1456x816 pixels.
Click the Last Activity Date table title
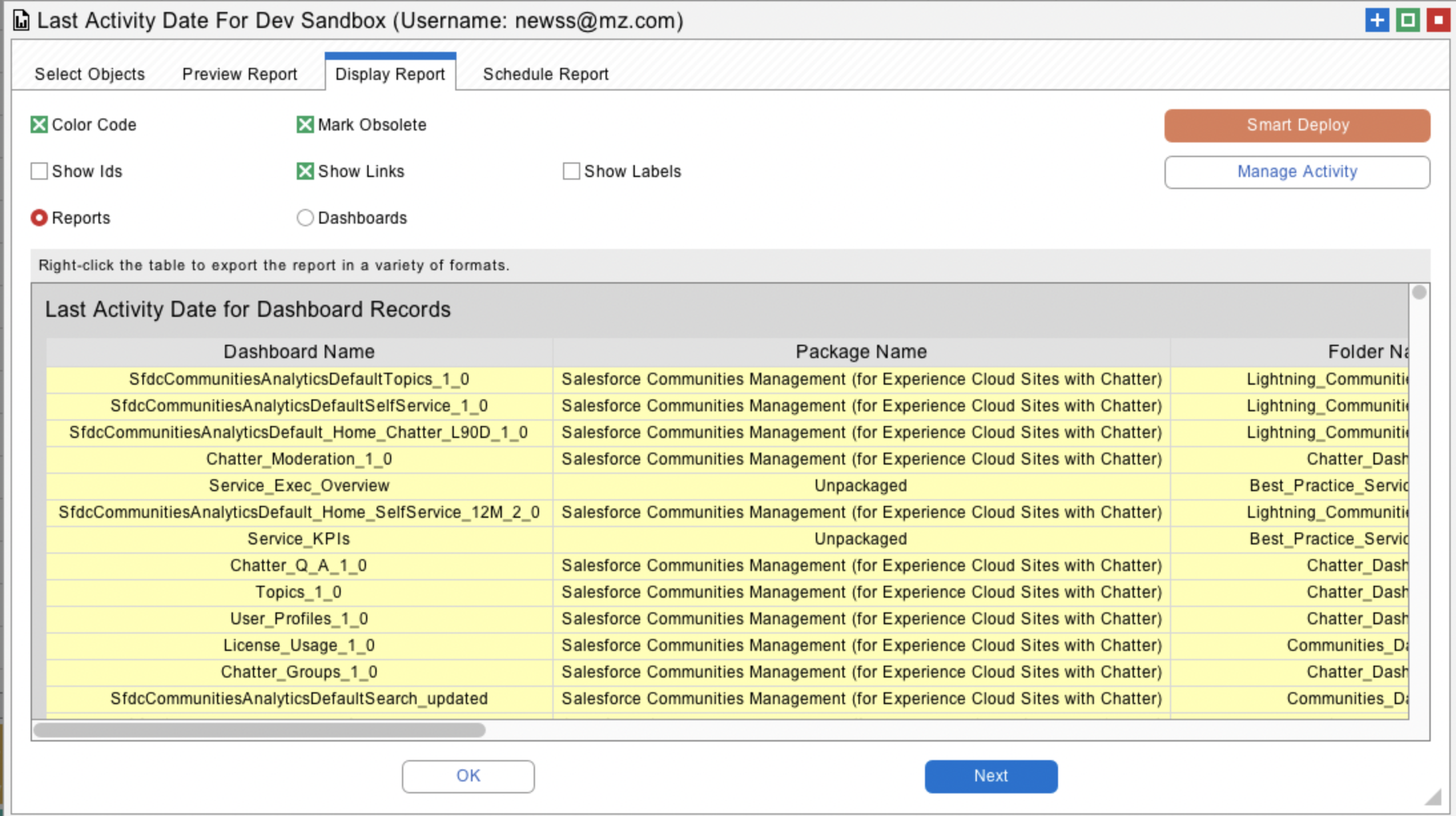pyautogui.click(x=248, y=309)
